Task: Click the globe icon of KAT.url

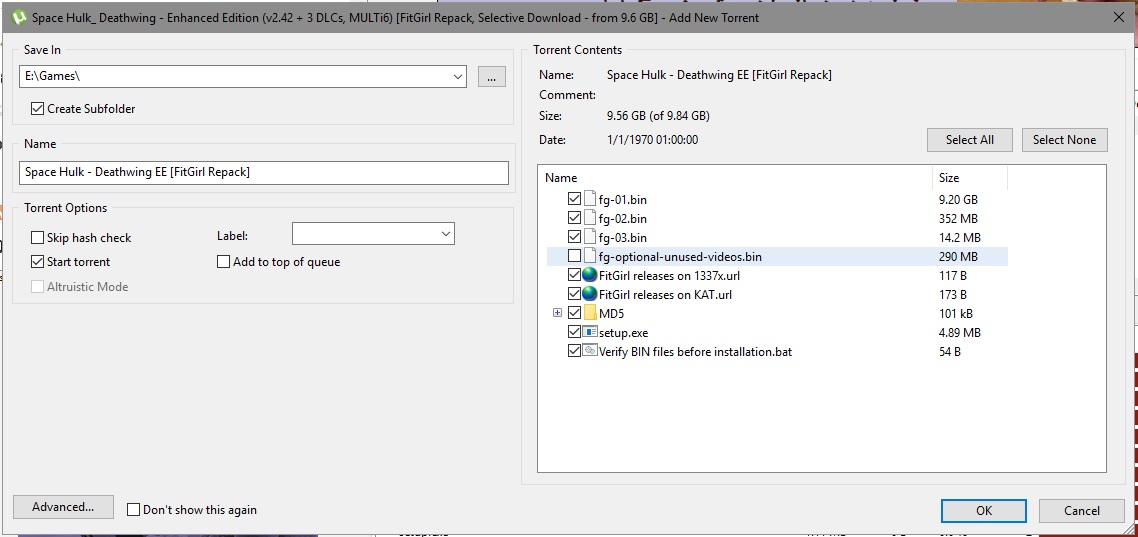Action: click(x=590, y=295)
